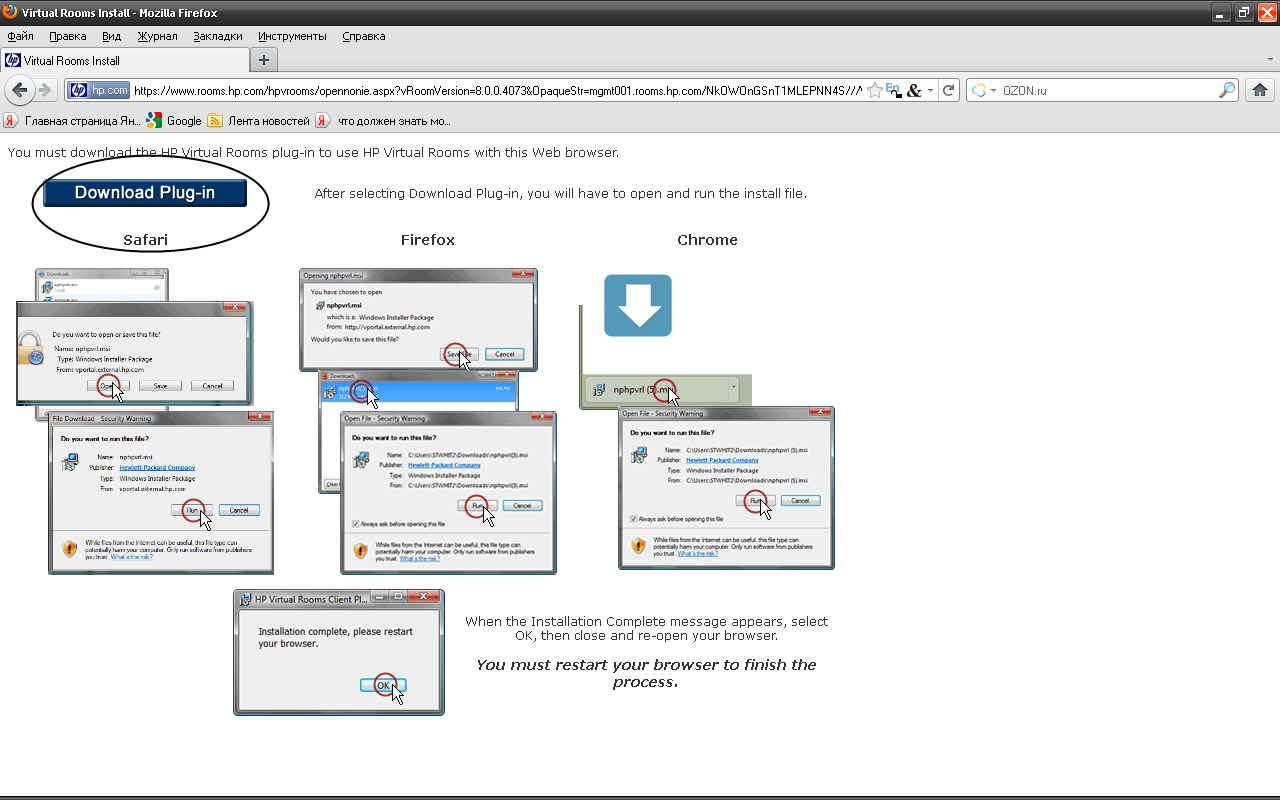The image size is (1280, 800).
Task: Click the blue download arrow picture under Chrome
Action: pyautogui.click(x=638, y=305)
